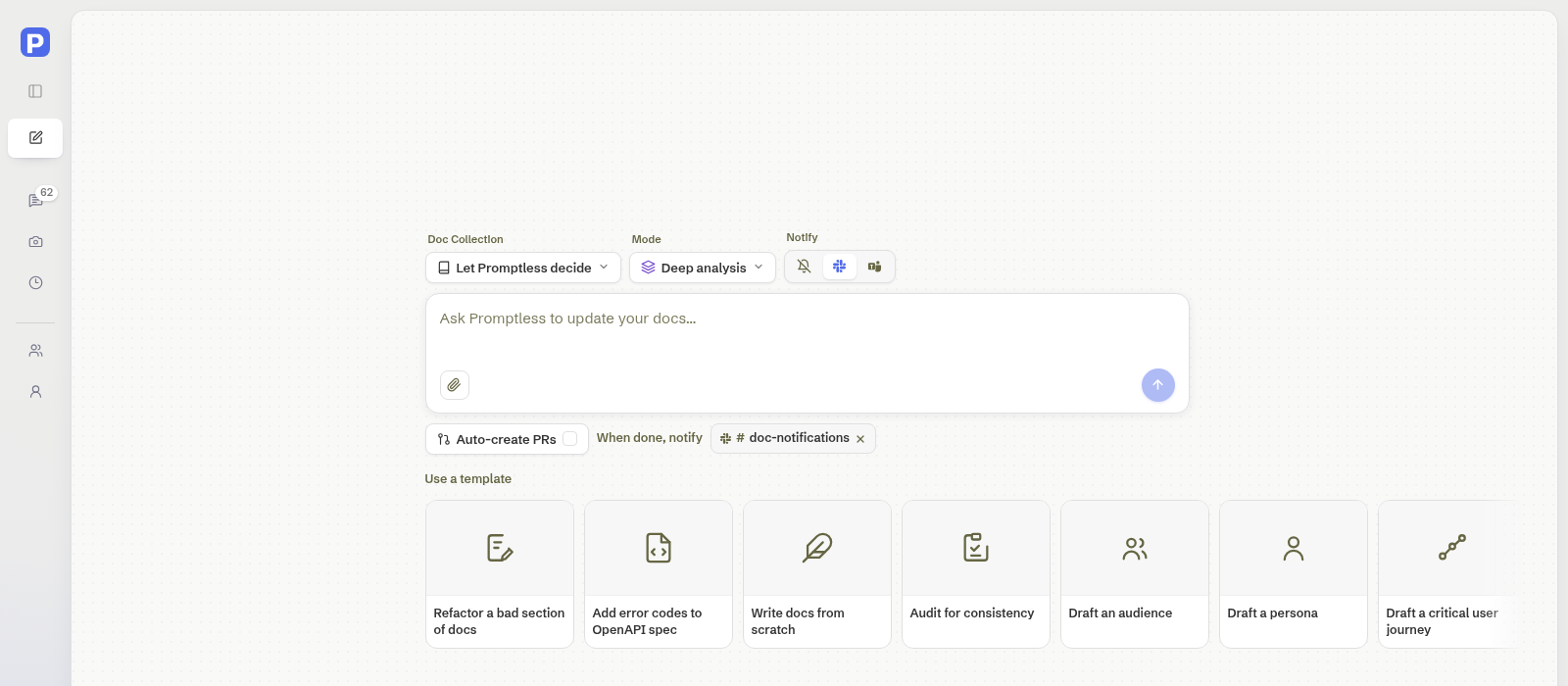
Task: Click the doc-notifications channel chip
Action: coord(793,438)
